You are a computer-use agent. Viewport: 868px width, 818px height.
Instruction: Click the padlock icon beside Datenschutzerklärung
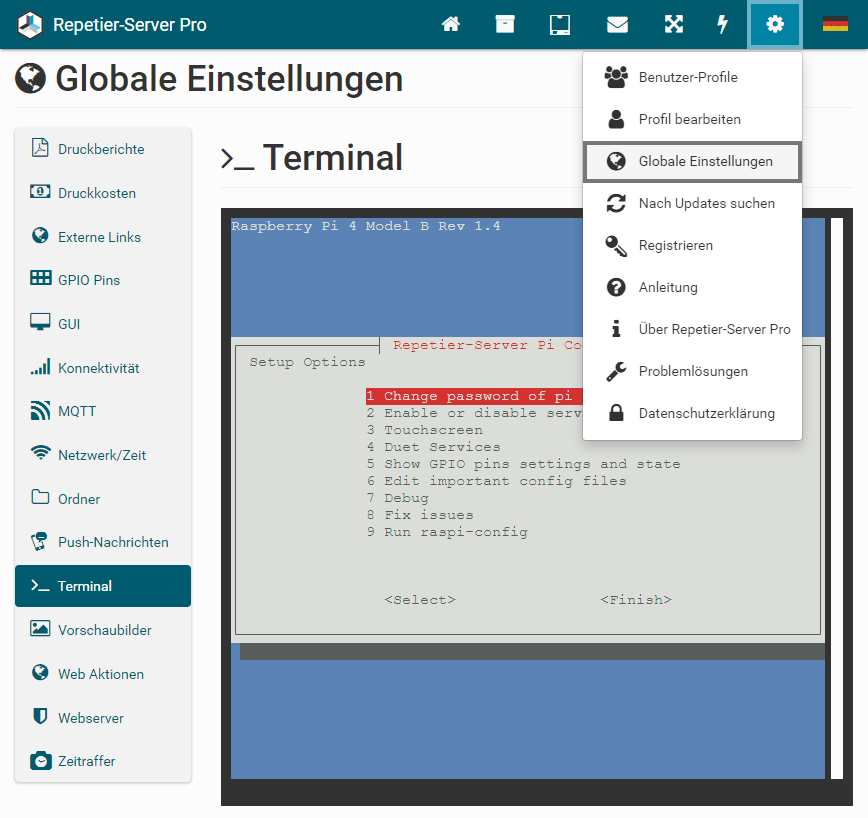[x=616, y=413]
